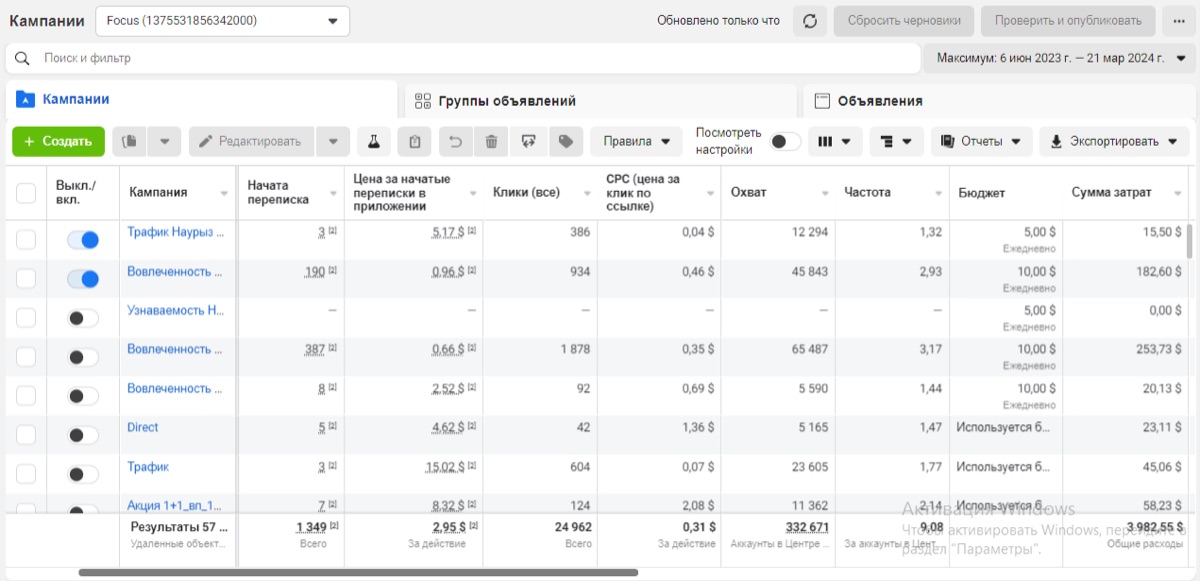Toggle off the Трафик Наурыз campaign switch

coord(83,240)
